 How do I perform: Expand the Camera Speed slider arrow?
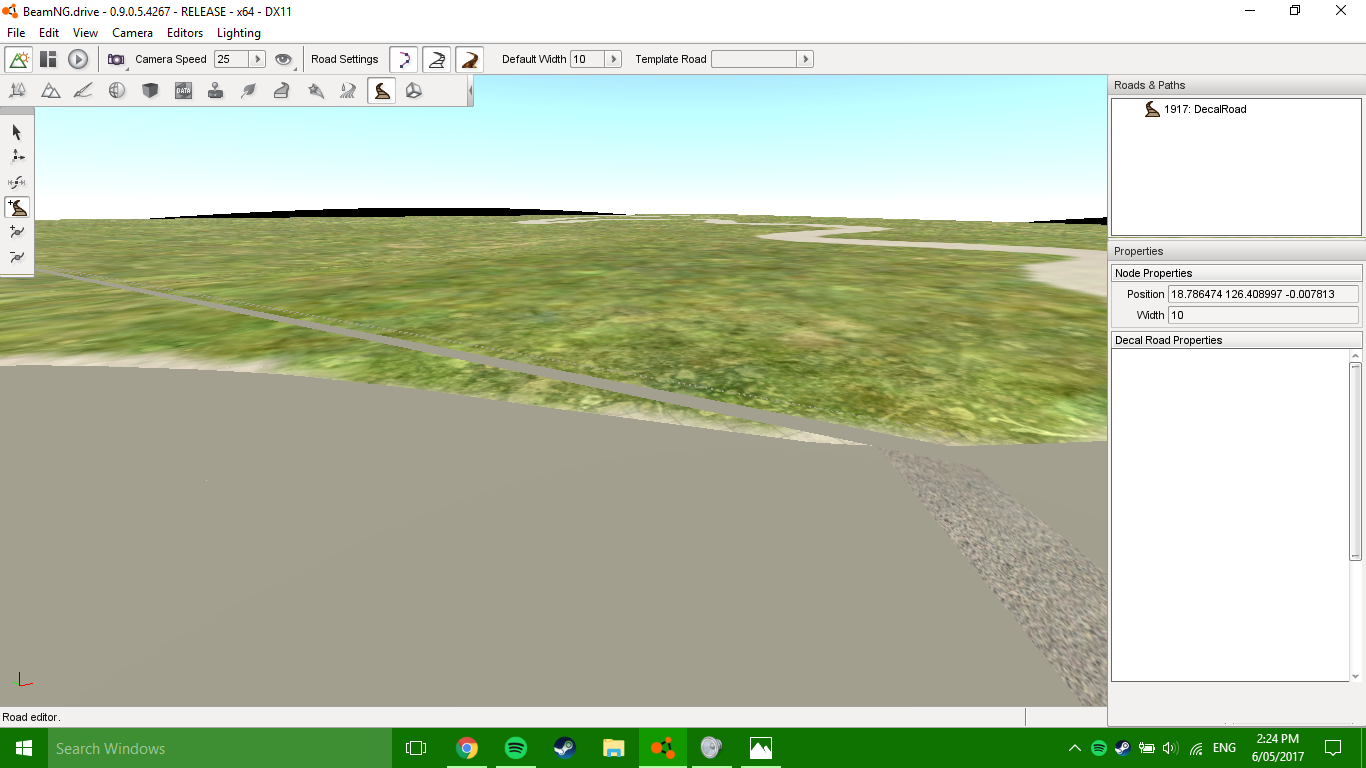(257, 59)
